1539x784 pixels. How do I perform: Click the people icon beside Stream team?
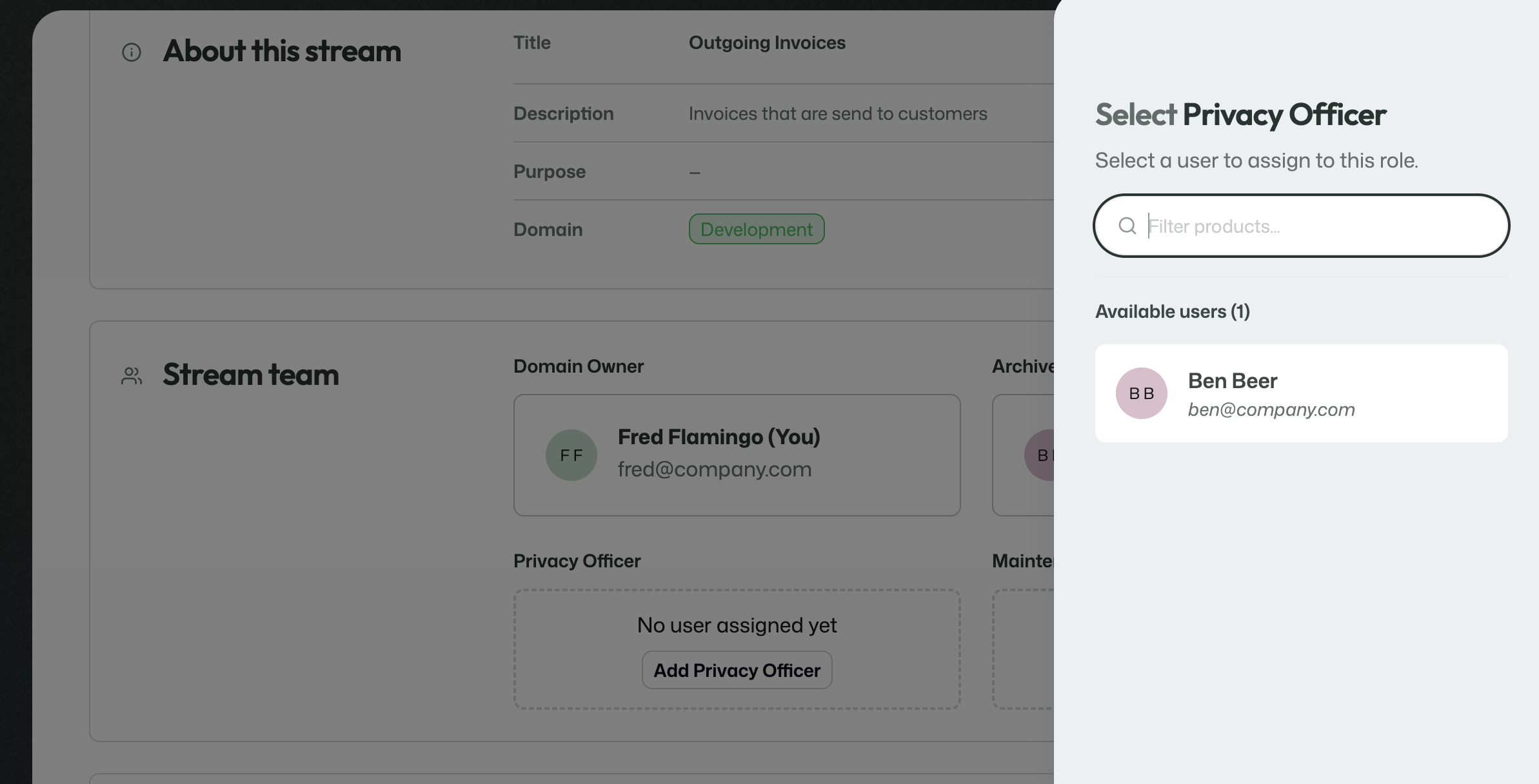point(132,376)
